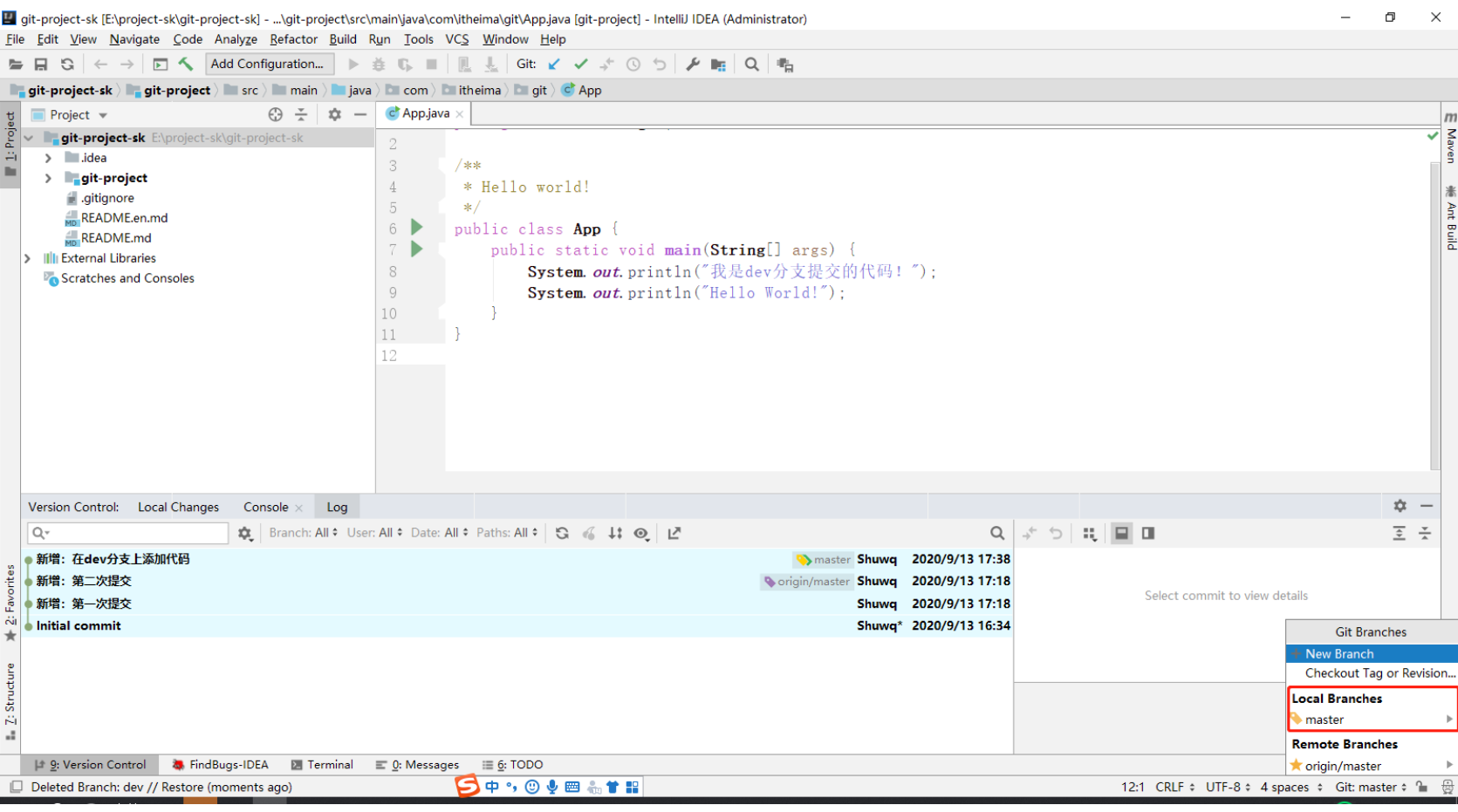This screenshot has width=1458, height=812.
Task: Expand the External Libraries node
Action: pos(28,258)
